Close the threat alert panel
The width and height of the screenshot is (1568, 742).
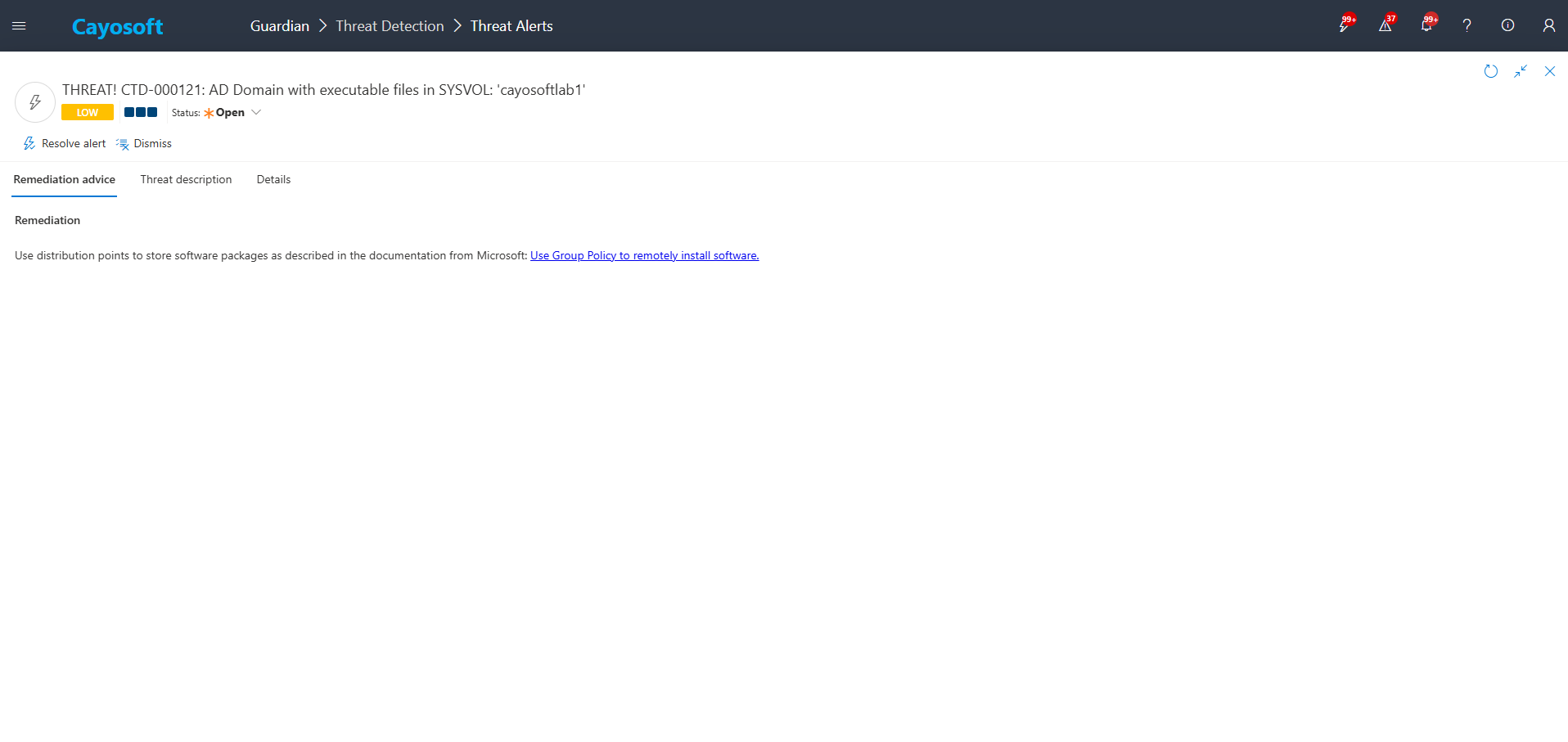1549,71
